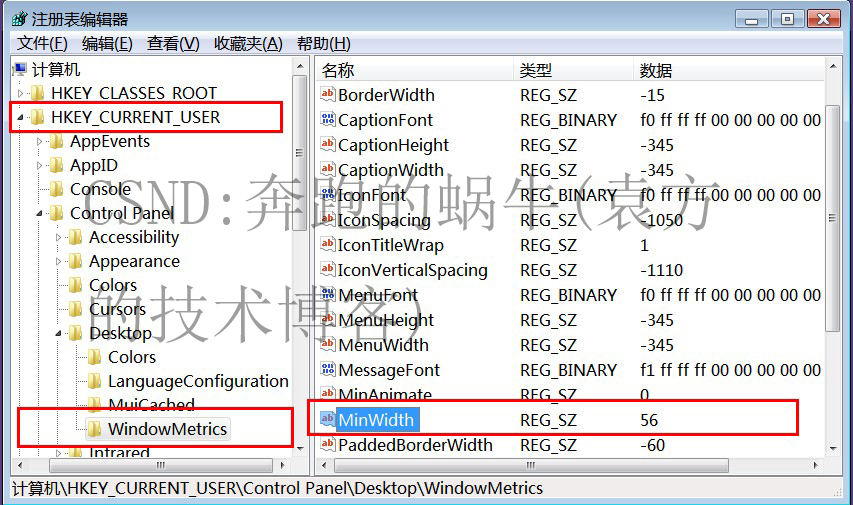Click the string icon beside CaptionHeight

click(327, 144)
